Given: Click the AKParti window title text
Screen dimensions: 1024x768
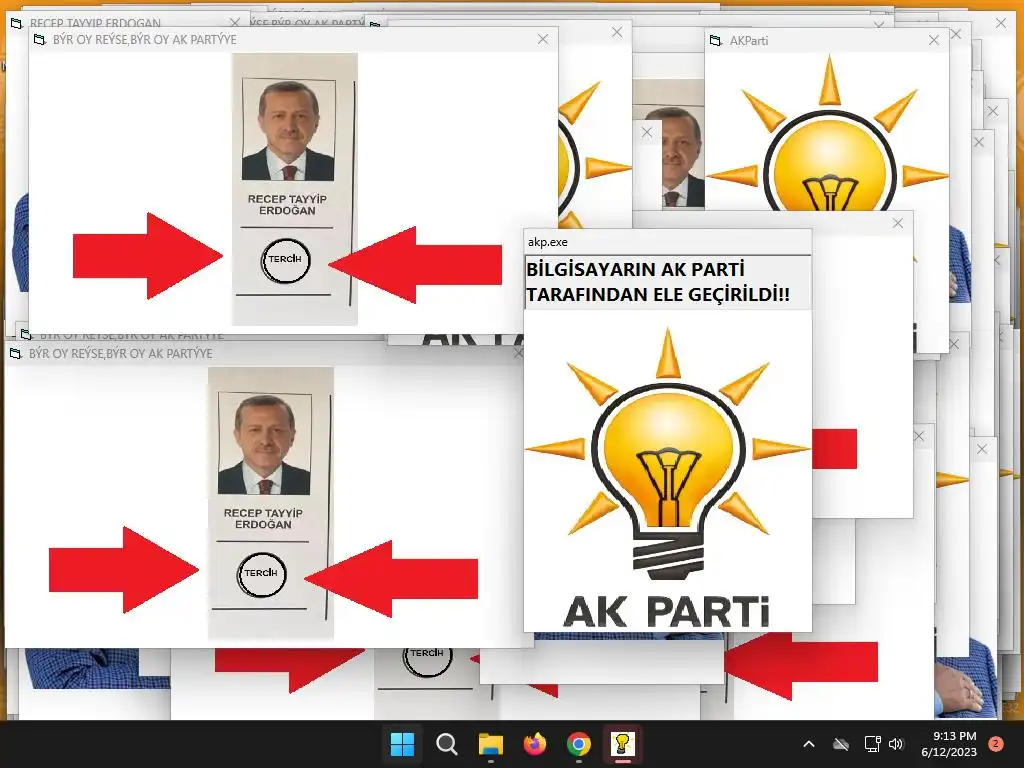Looking at the screenshot, I should [749, 40].
